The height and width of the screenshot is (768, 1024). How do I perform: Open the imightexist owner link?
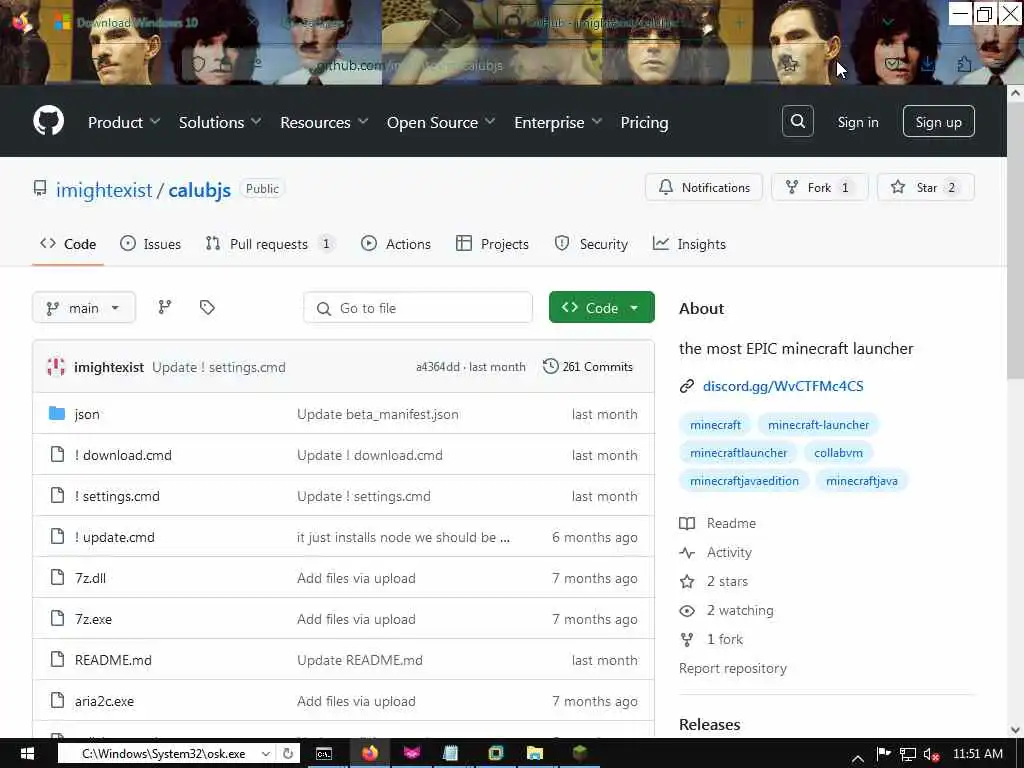[104, 190]
